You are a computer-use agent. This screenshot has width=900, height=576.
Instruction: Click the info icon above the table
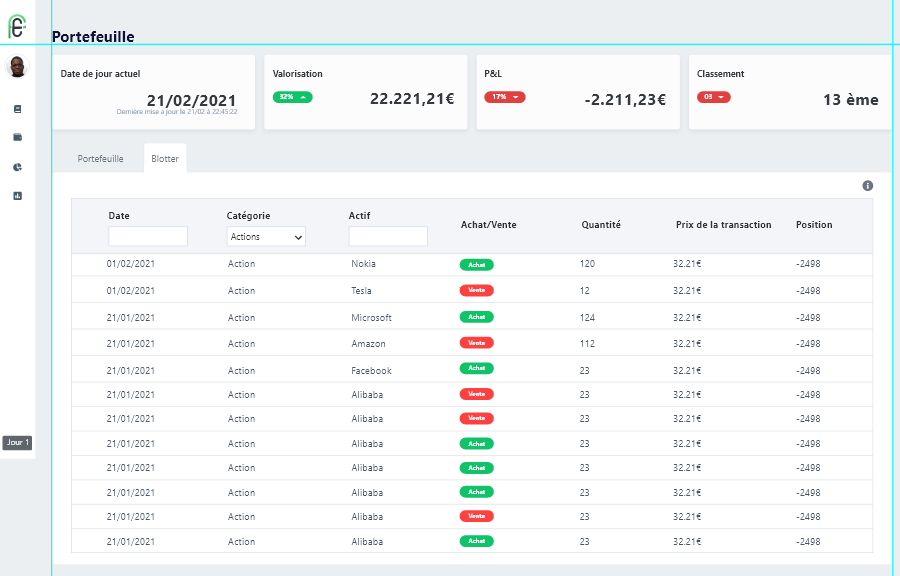point(867,186)
